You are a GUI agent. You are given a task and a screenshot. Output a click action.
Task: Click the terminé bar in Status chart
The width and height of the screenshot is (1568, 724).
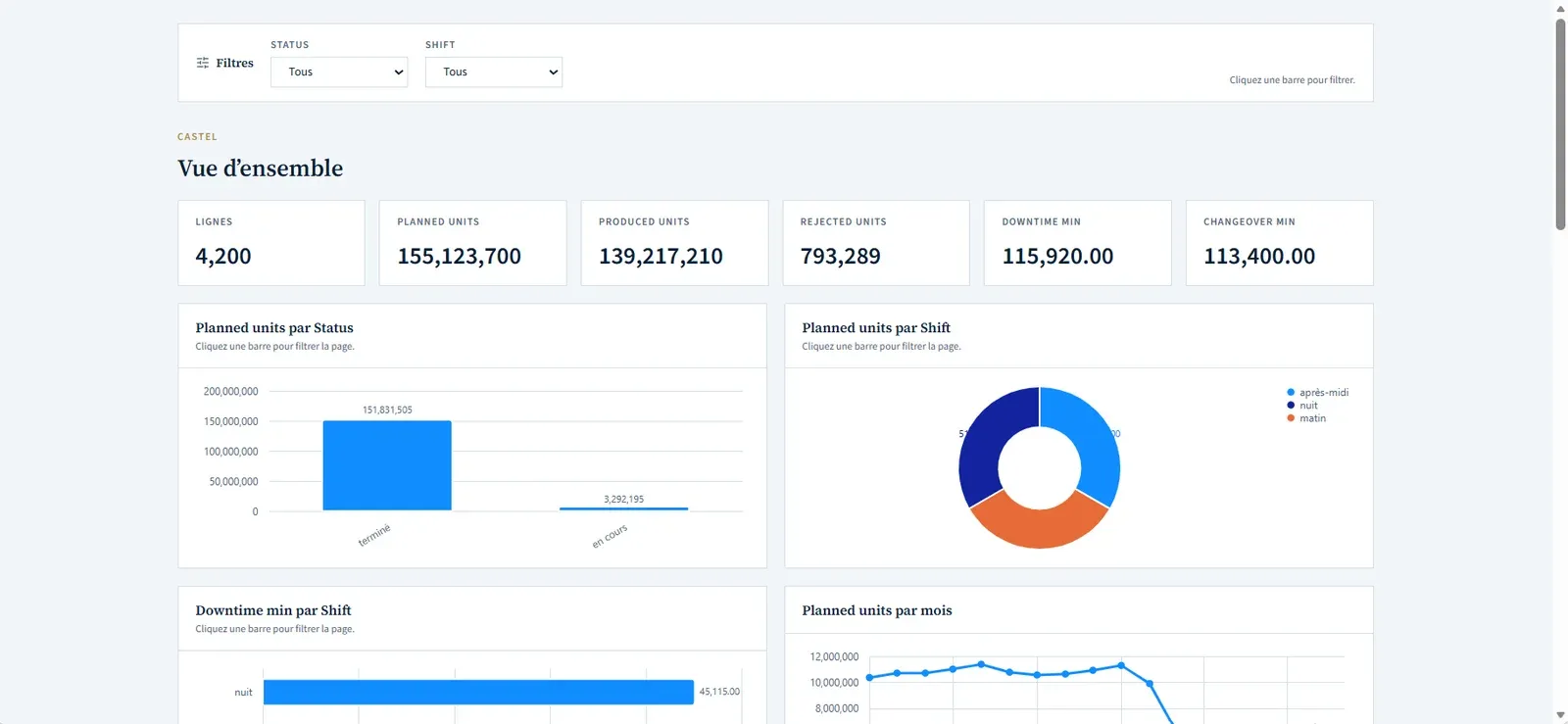click(x=387, y=465)
